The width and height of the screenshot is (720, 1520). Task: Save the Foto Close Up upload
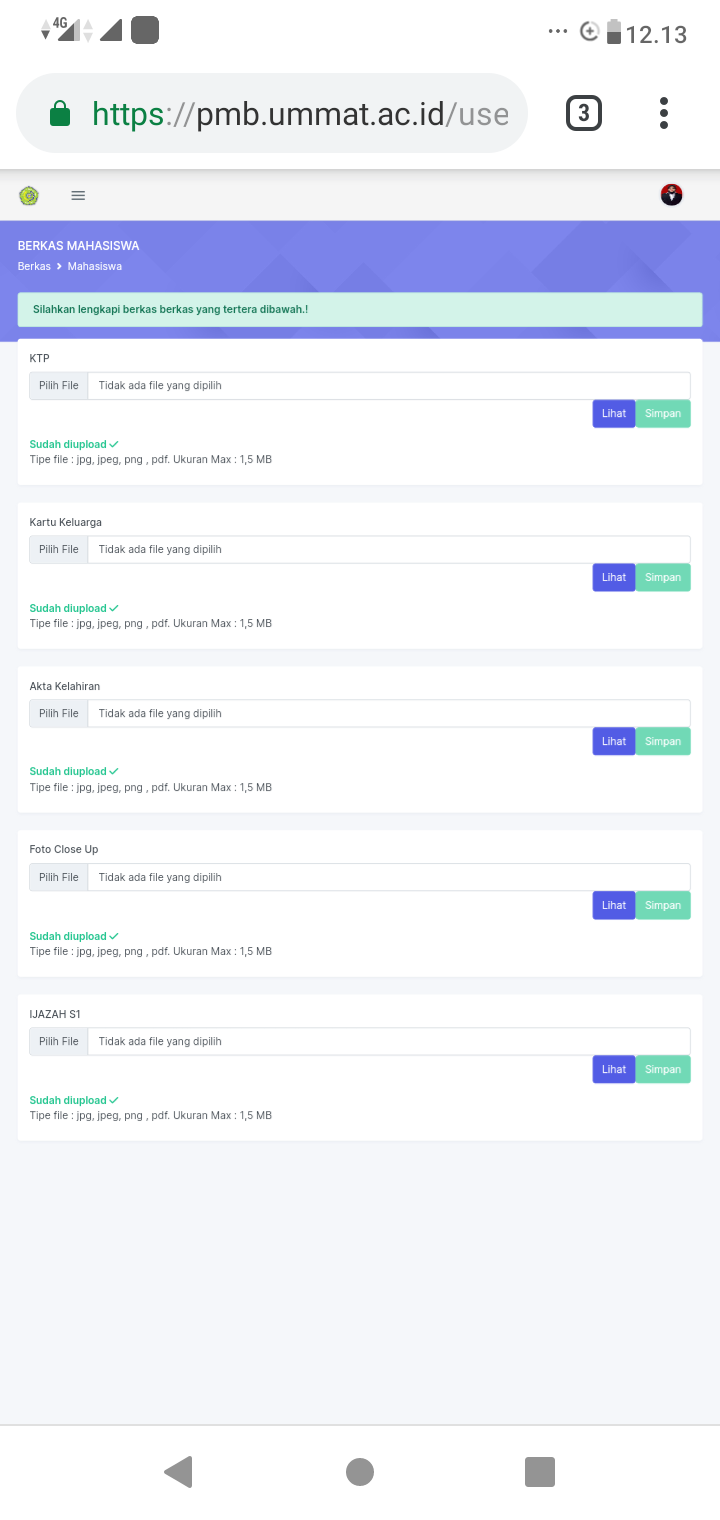pos(663,906)
